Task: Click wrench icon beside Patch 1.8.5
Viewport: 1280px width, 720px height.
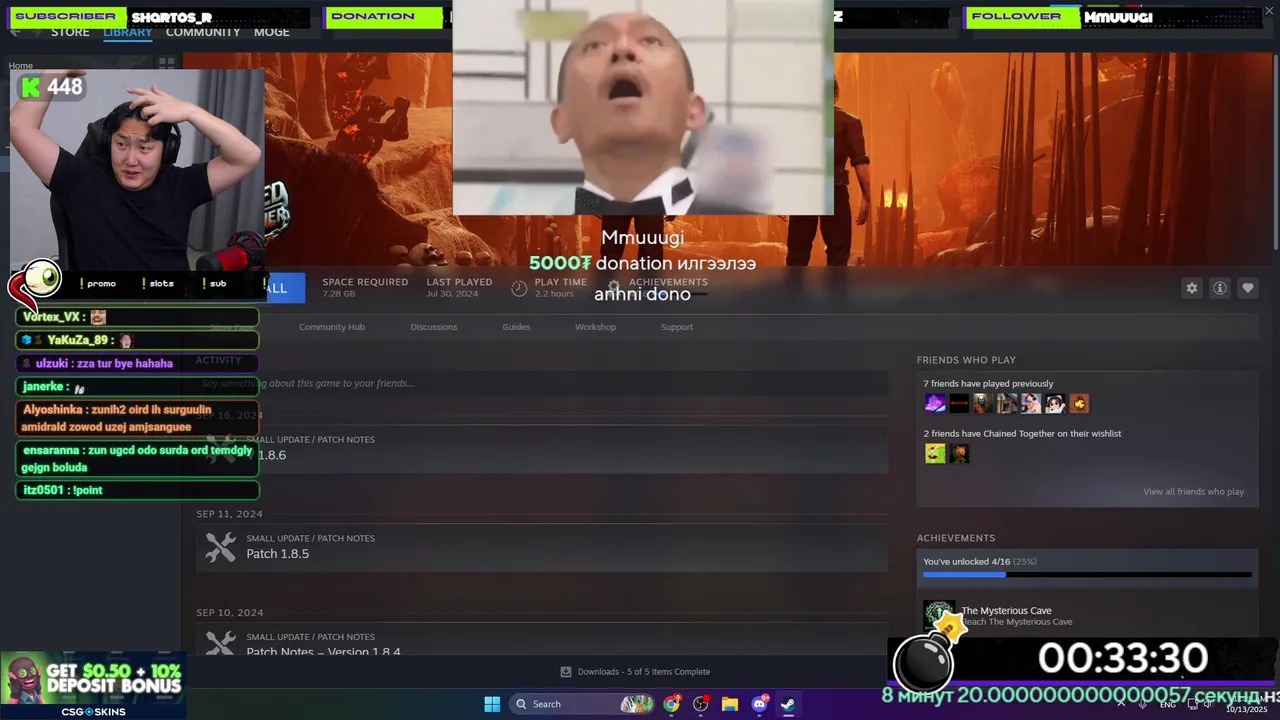Action: pyautogui.click(x=220, y=547)
